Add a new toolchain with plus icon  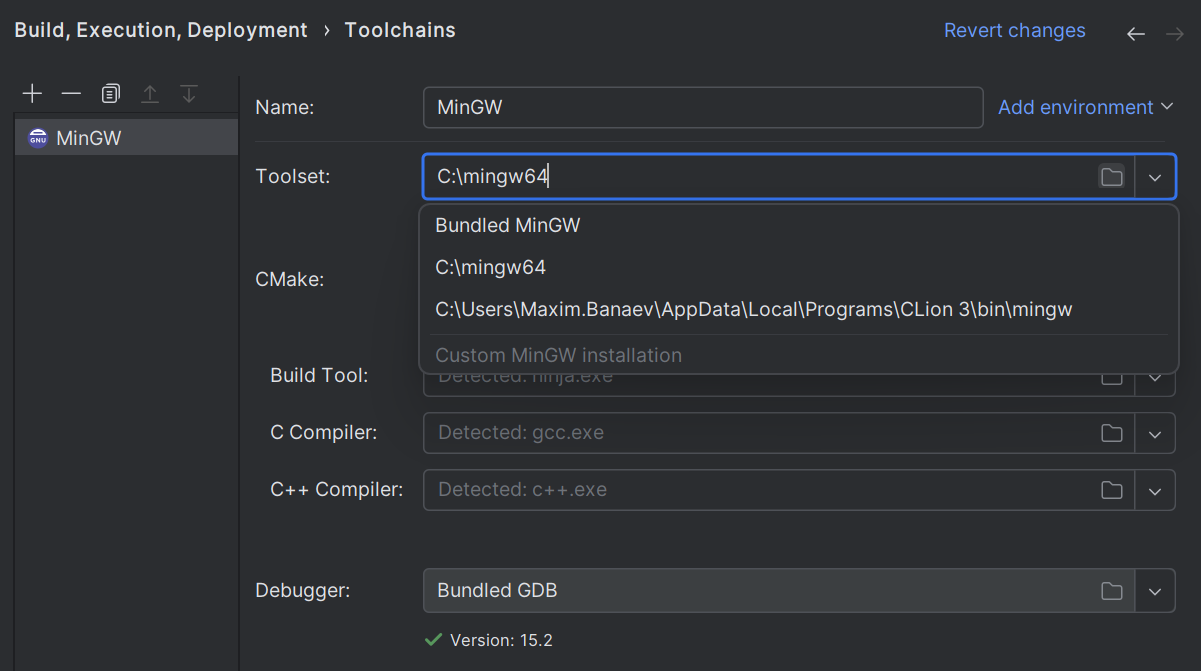[32, 94]
